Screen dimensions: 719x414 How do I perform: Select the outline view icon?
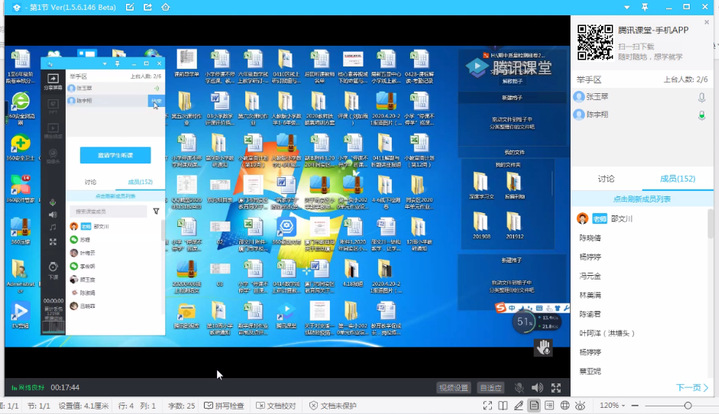point(549,406)
